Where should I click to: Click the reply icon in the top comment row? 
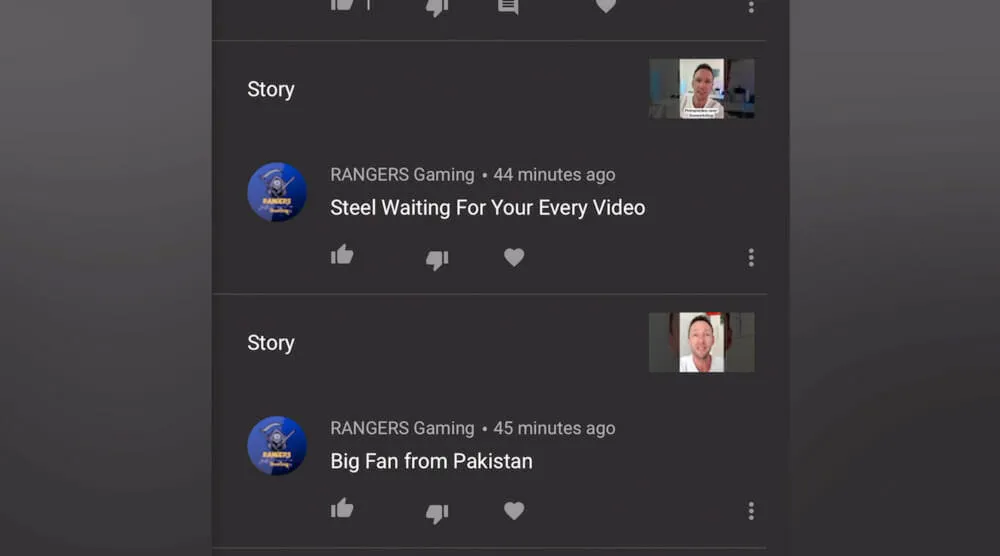(508, 6)
